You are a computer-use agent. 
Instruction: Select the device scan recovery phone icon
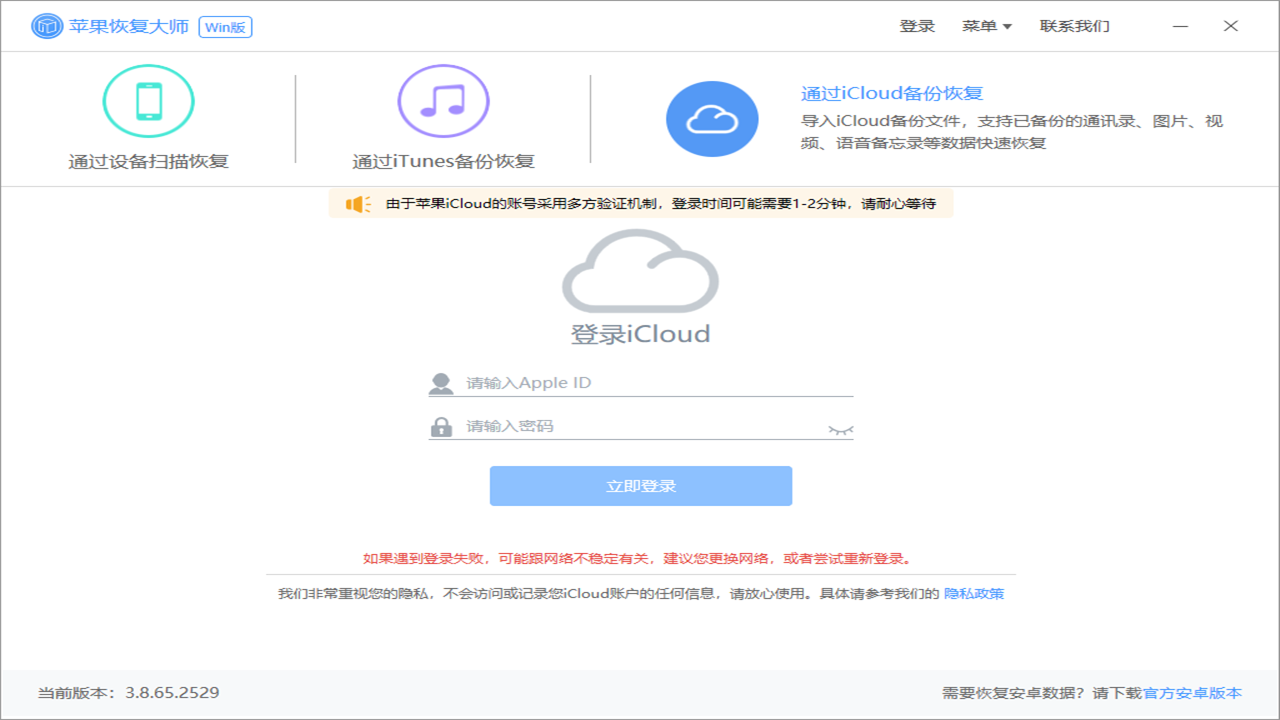click(x=148, y=101)
